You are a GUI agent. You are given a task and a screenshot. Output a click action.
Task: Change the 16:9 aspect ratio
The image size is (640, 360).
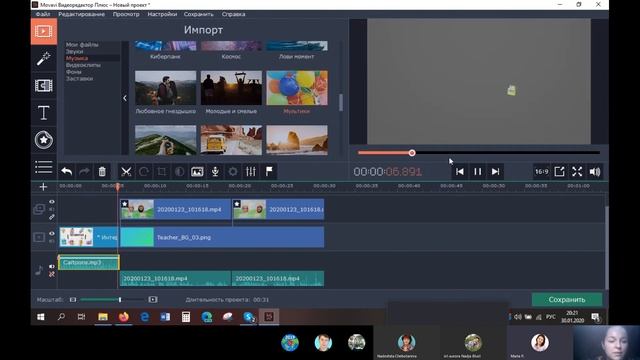pos(541,171)
